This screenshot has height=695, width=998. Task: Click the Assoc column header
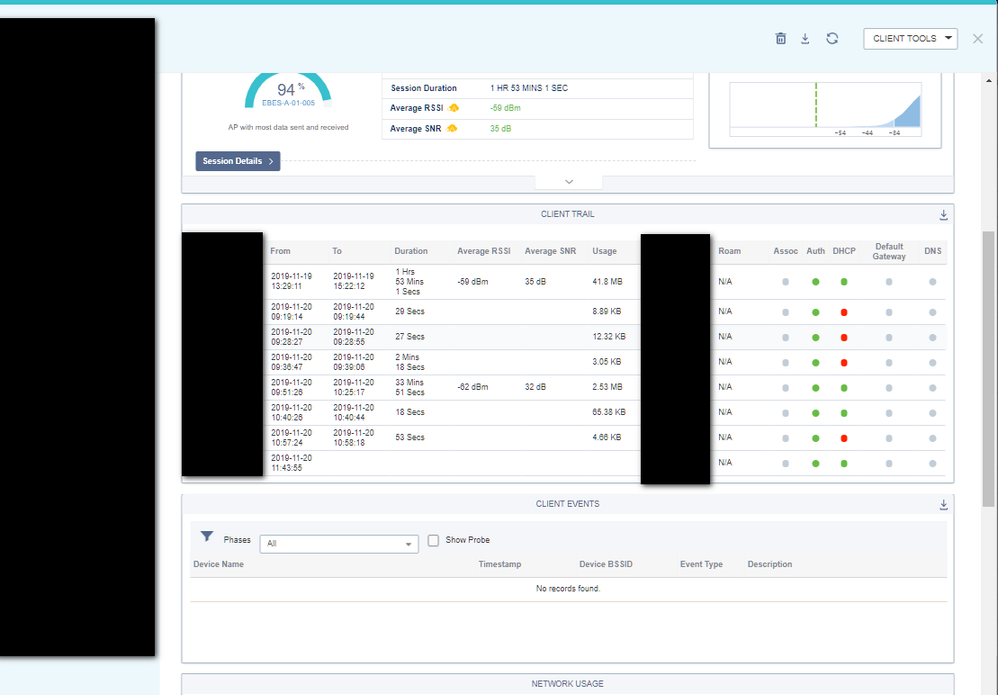pos(785,251)
